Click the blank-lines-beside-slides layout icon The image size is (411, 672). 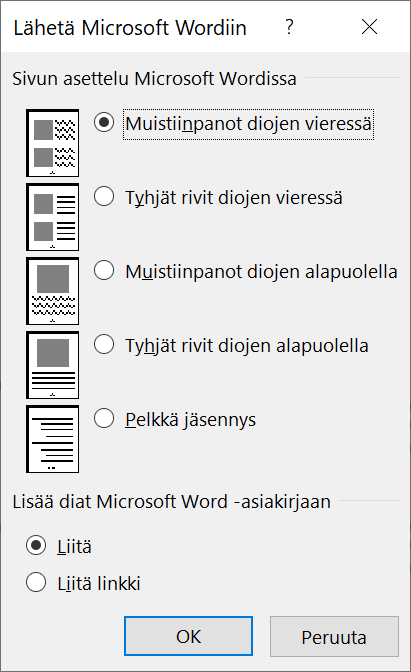pyautogui.click(x=53, y=217)
